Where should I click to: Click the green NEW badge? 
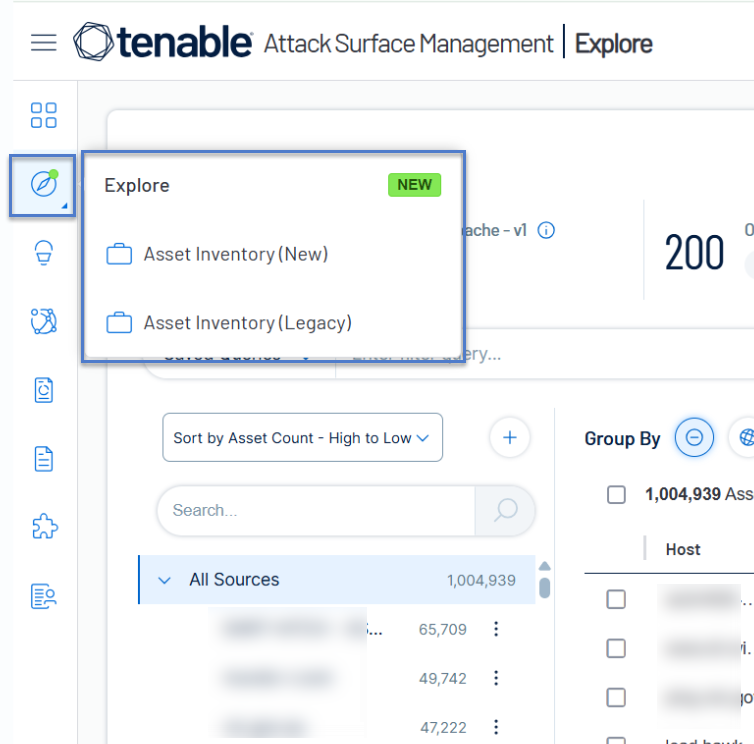click(415, 185)
